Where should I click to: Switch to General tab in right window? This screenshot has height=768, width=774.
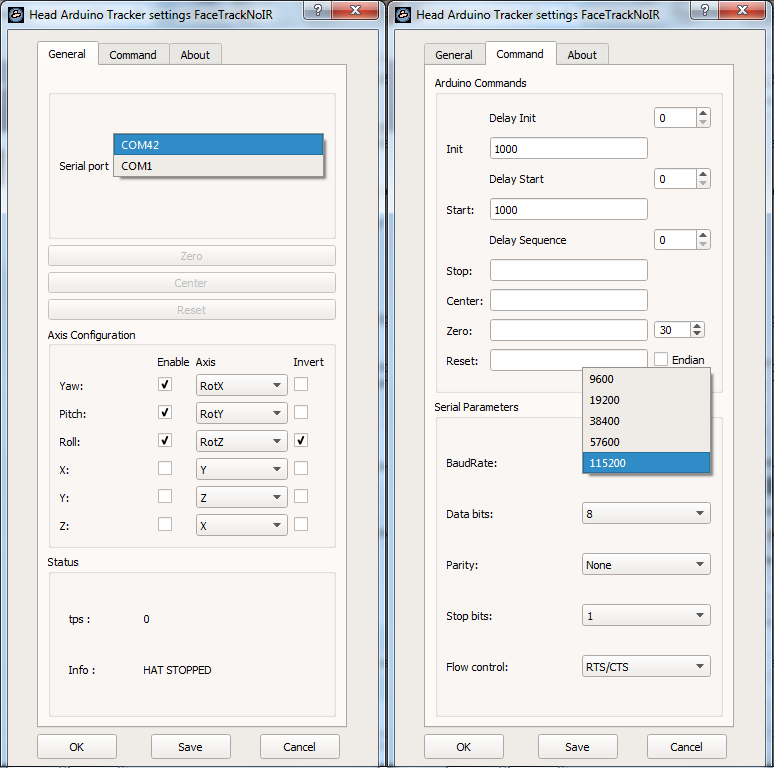[x=454, y=55]
